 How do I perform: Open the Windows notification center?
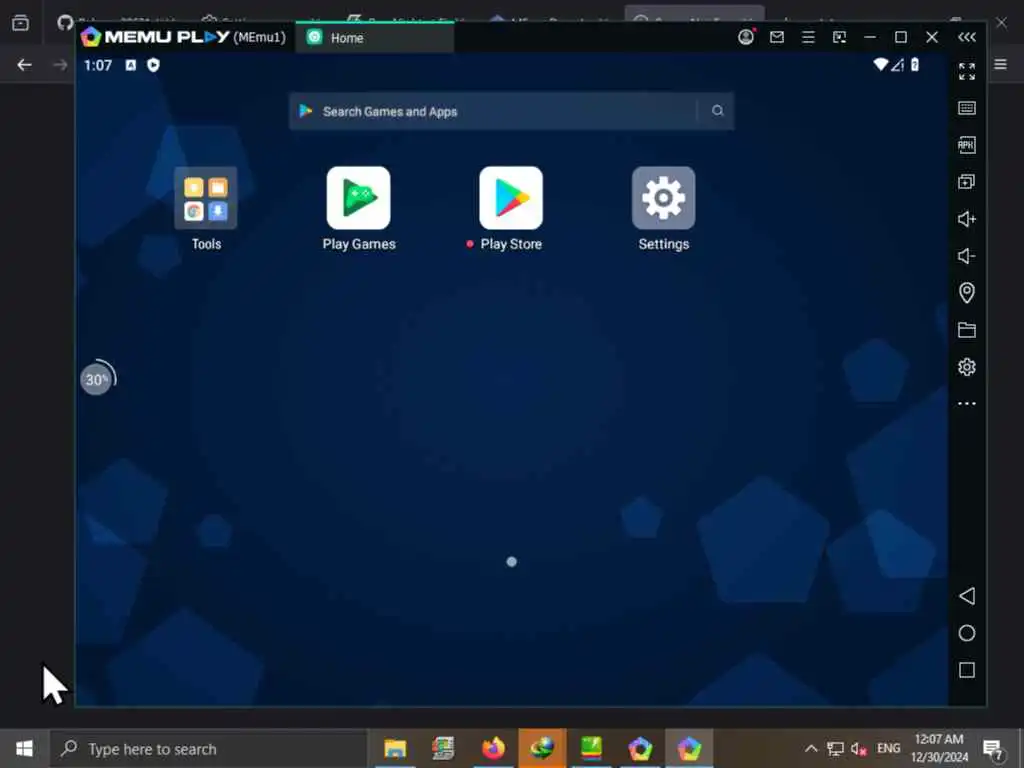click(993, 748)
